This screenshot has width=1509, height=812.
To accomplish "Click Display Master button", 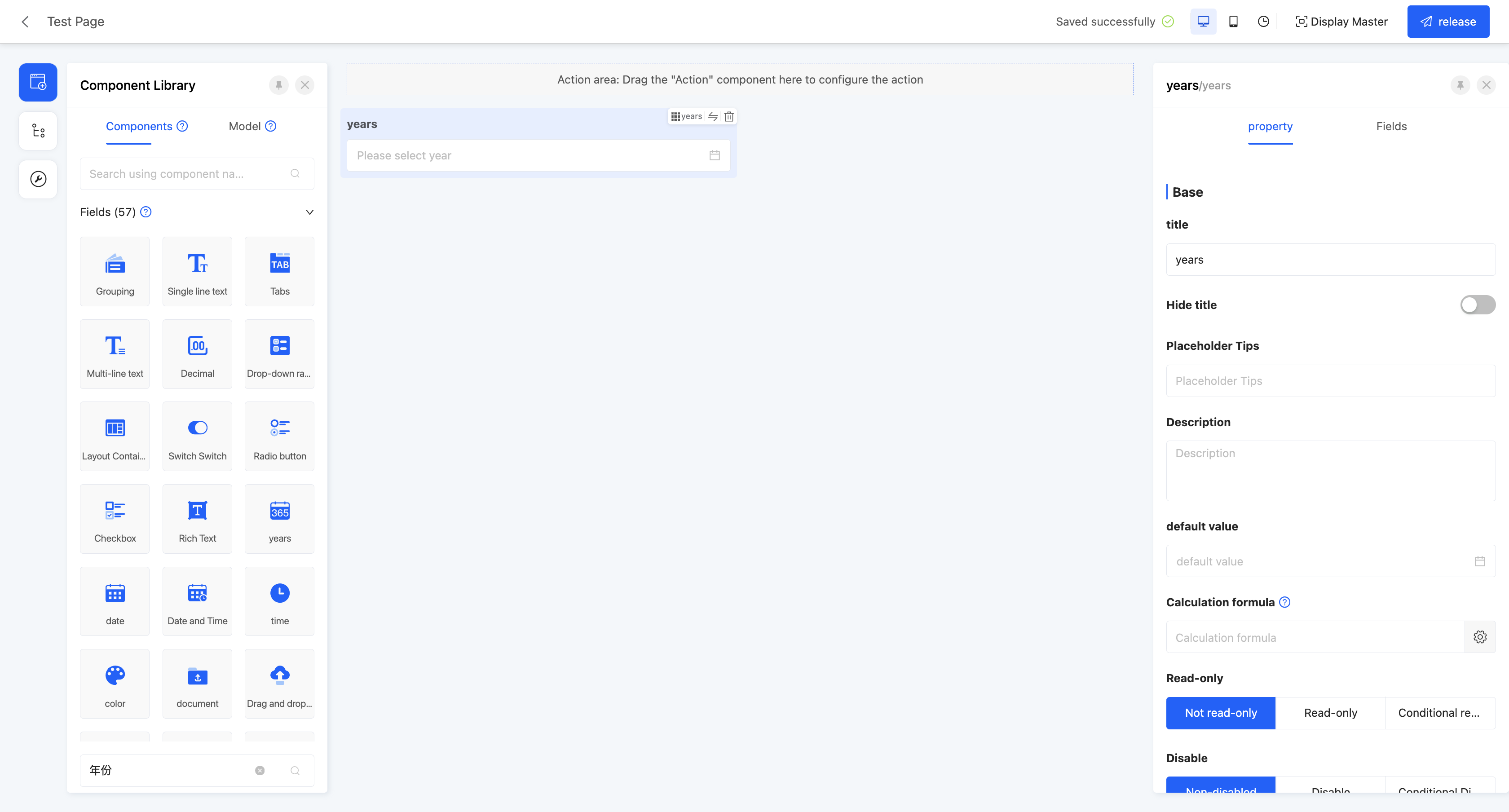I will coord(1341,22).
